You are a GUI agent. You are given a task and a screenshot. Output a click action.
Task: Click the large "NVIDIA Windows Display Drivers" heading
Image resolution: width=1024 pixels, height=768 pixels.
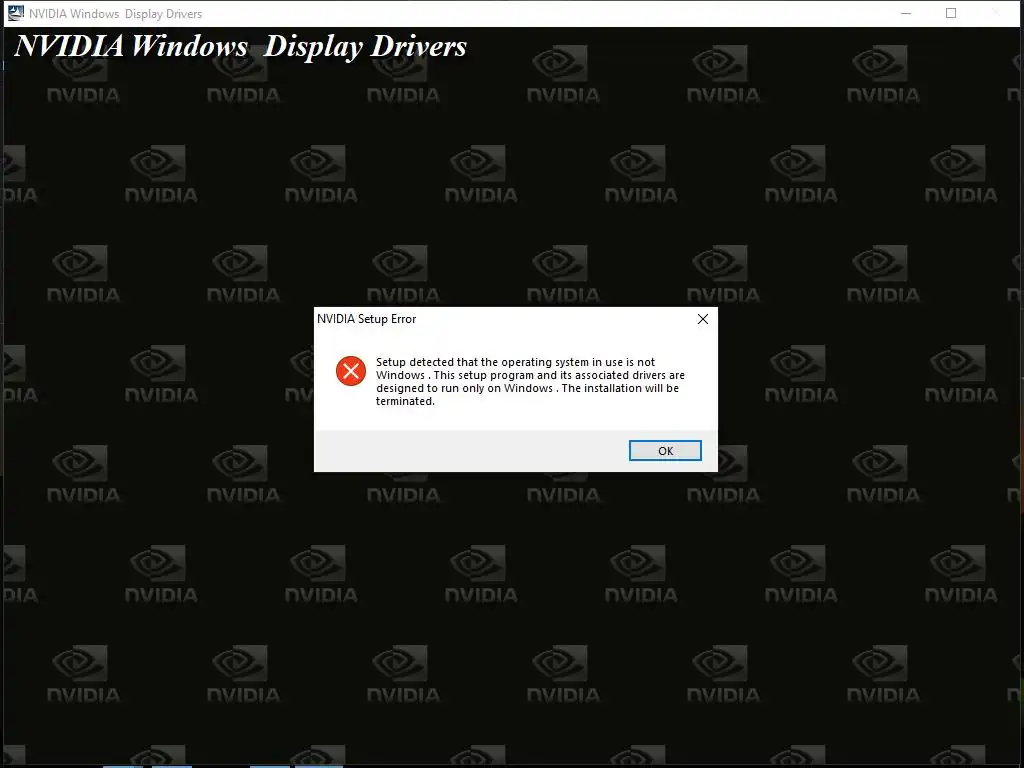(x=240, y=46)
